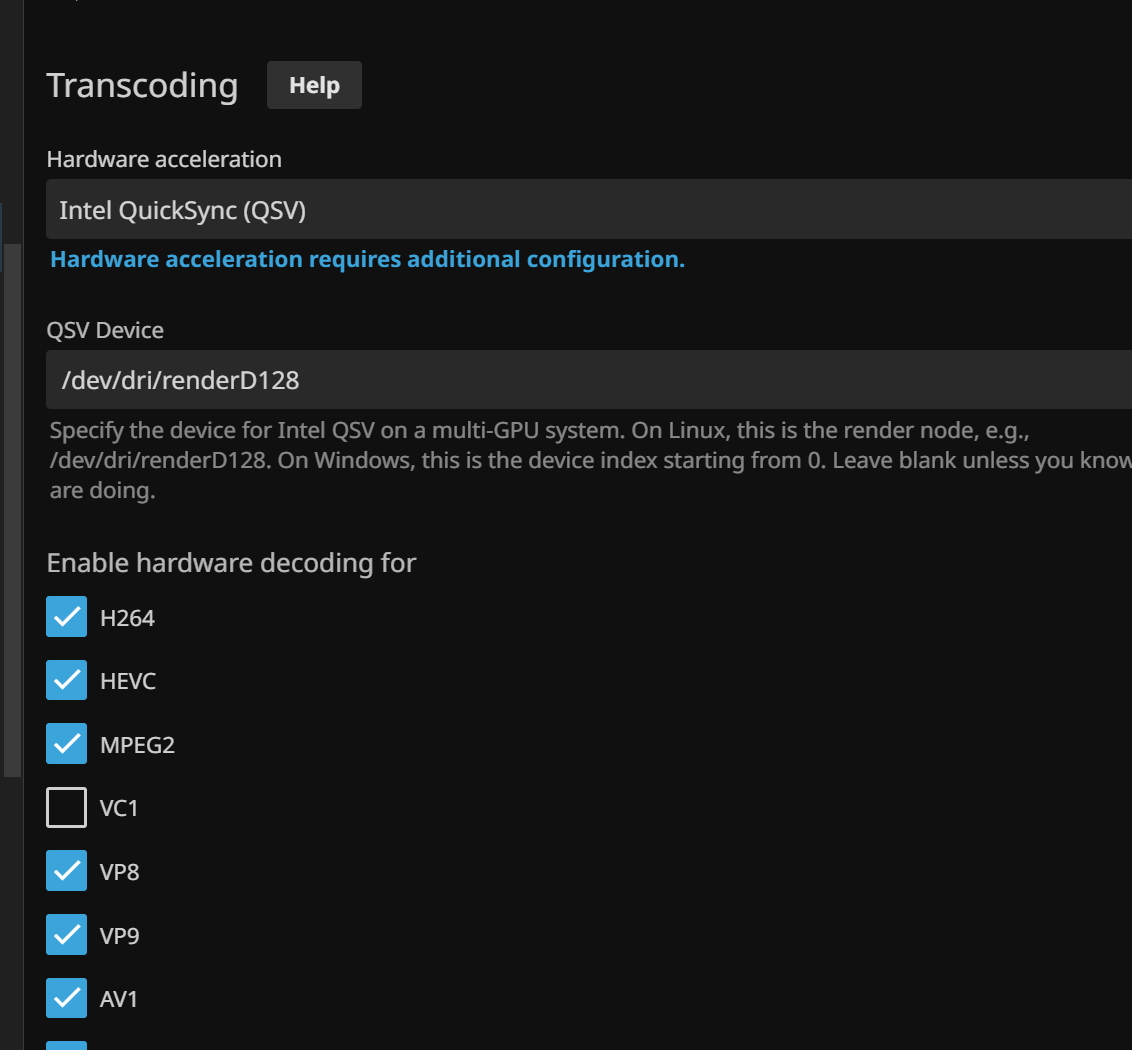The height and width of the screenshot is (1050, 1132).
Task: Click the VC1 label text
Action: pyautogui.click(x=119, y=808)
